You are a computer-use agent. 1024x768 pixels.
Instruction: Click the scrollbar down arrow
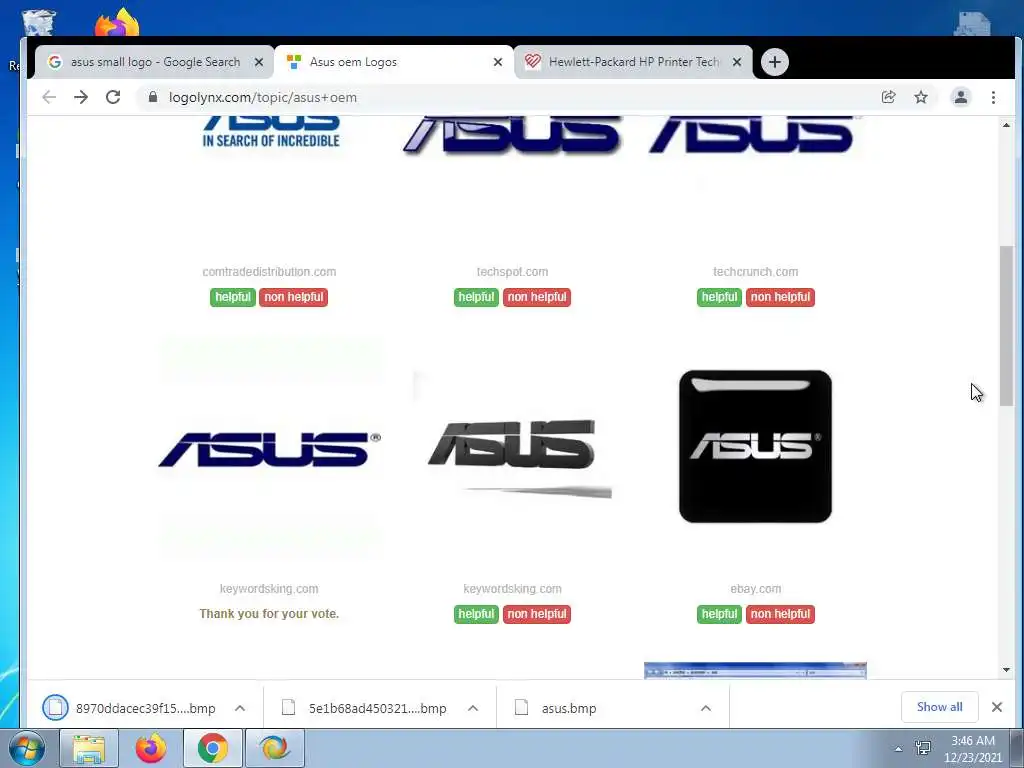(1006, 670)
